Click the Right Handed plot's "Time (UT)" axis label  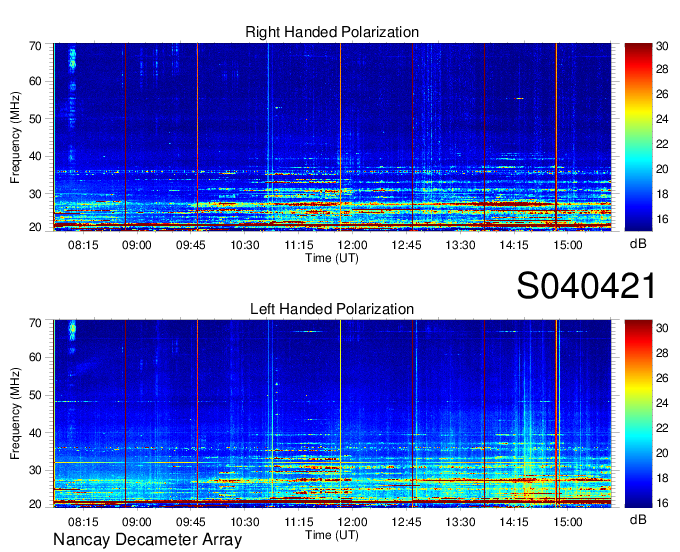332,258
